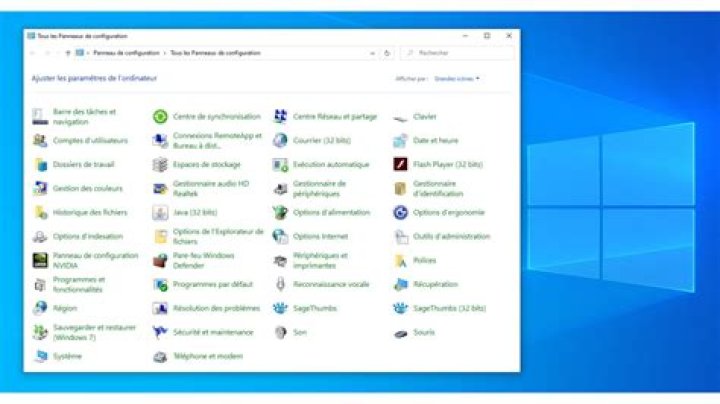Open the Système icon
The image size is (720, 404).
40,356
